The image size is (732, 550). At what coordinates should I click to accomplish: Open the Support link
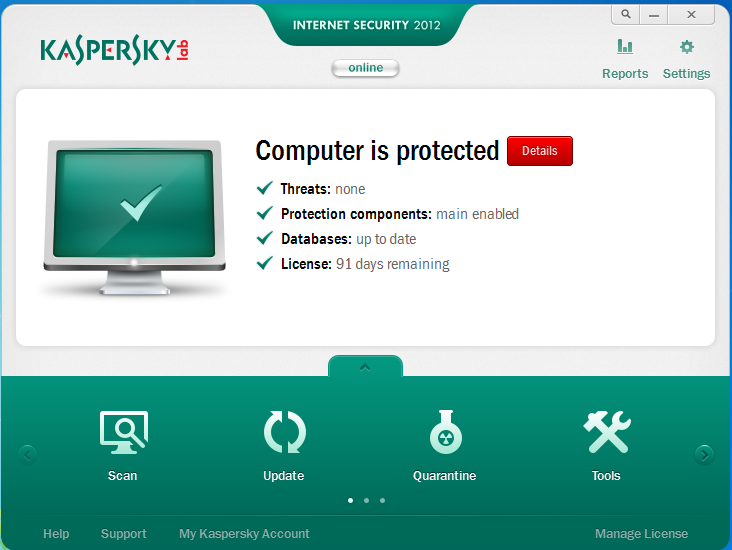pos(124,534)
